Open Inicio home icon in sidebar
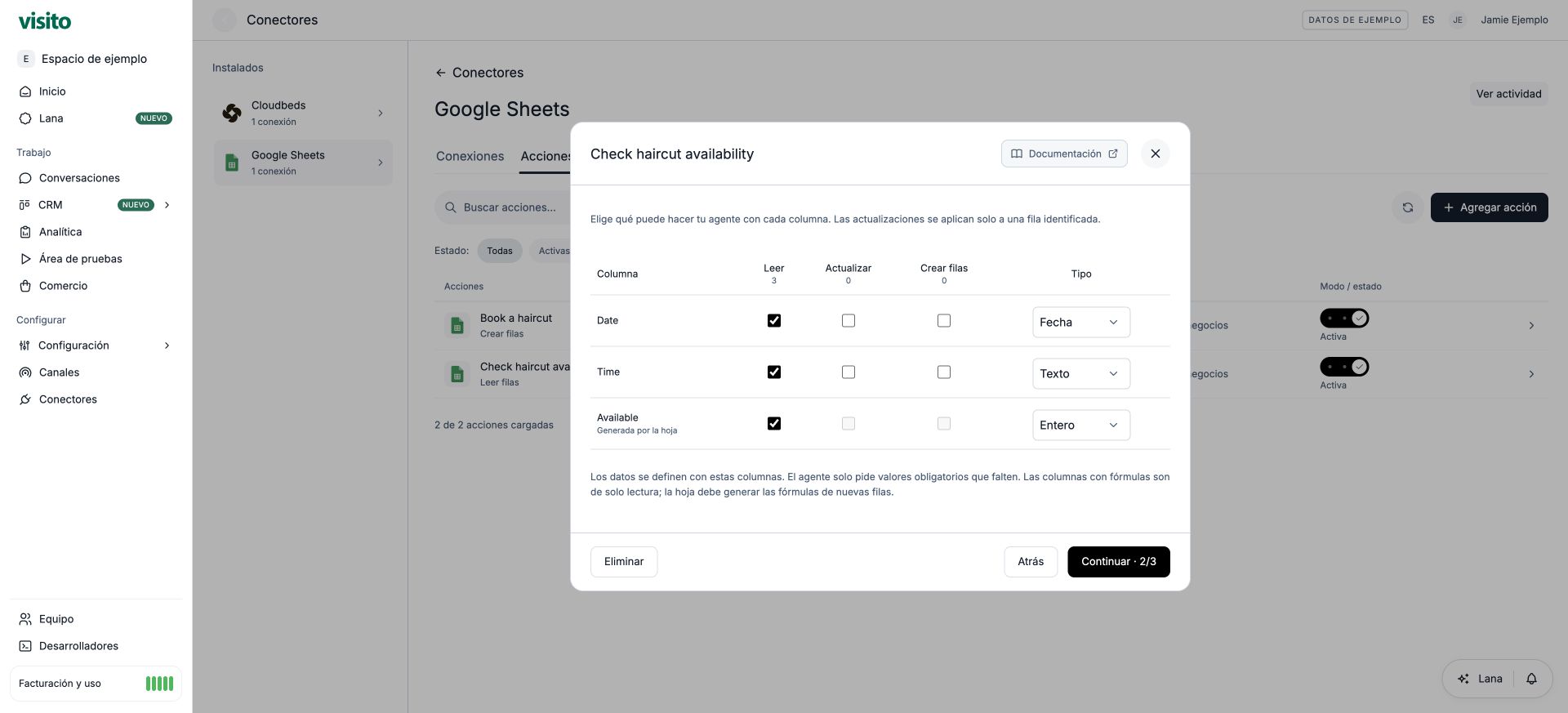 pos(25,91)
